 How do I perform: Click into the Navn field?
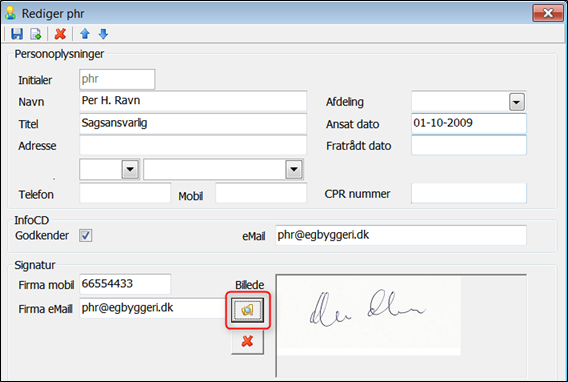[193, 101]
